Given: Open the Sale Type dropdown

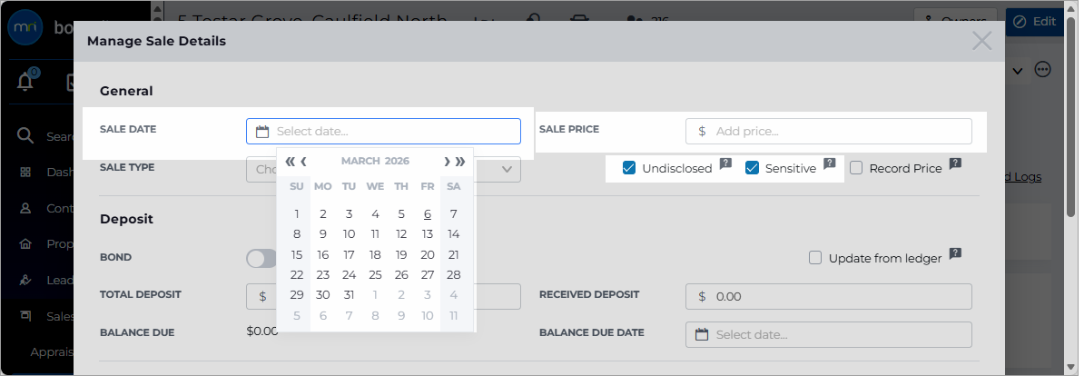Looking at the screenshot, I should click(383, 169).
